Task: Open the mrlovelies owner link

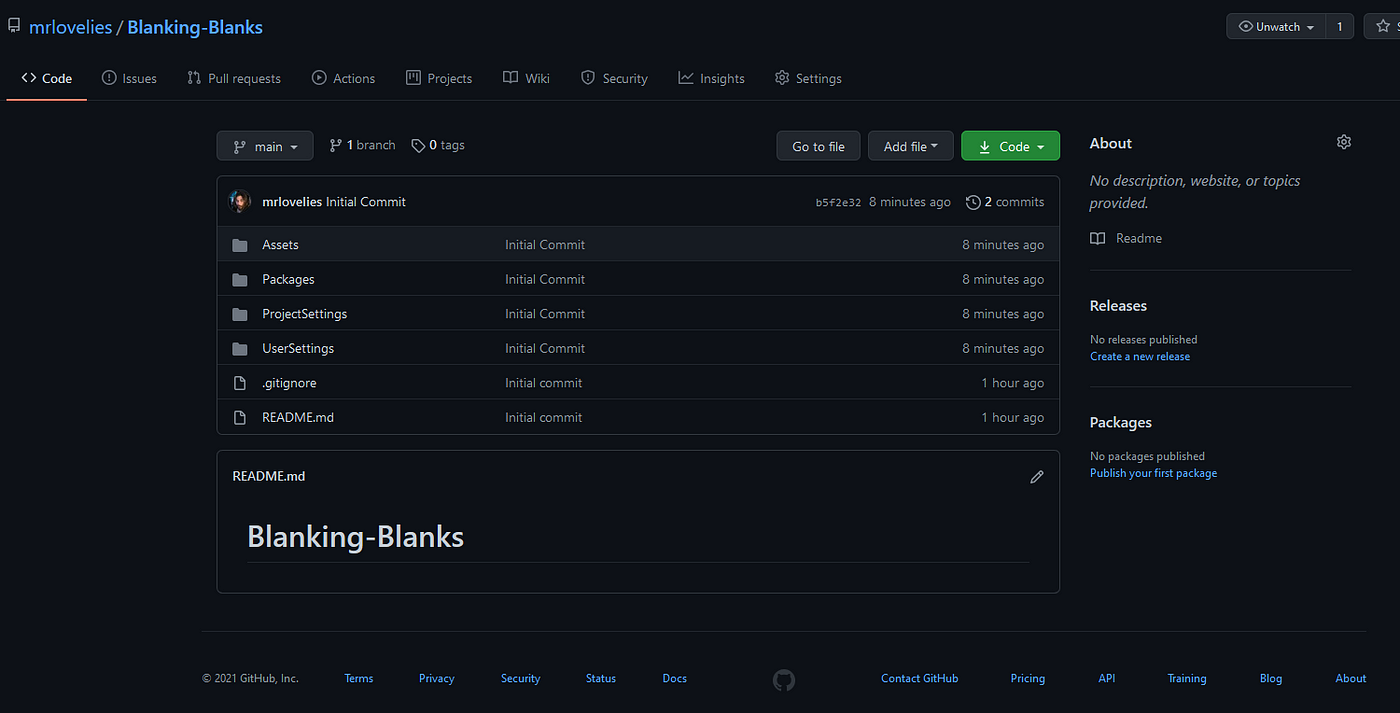Action: 70,27
